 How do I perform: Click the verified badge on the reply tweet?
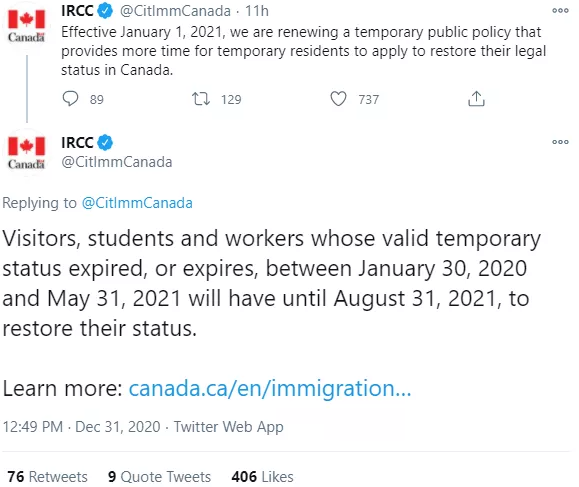[x=105, y=143]
